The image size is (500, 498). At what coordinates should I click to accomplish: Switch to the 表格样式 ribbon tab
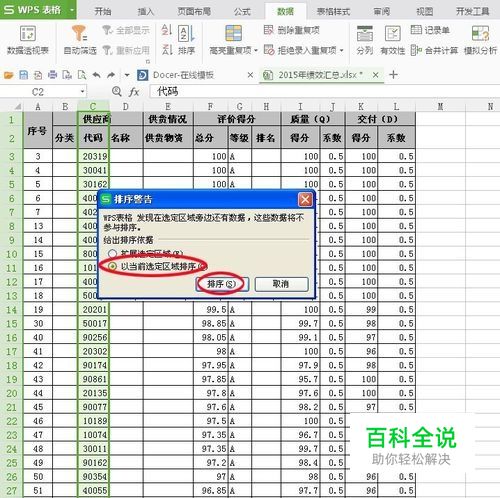[x=333, y=12]
